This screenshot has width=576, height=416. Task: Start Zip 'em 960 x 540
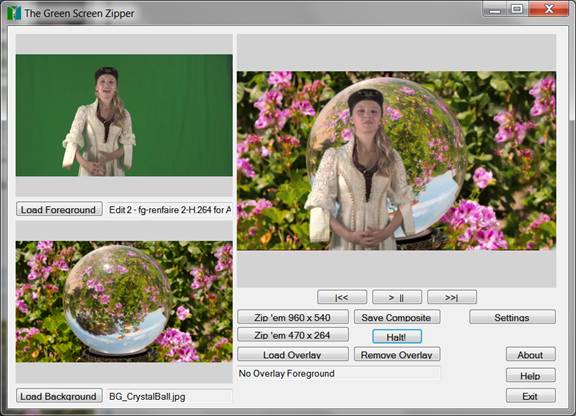click(x=293, y=317)
